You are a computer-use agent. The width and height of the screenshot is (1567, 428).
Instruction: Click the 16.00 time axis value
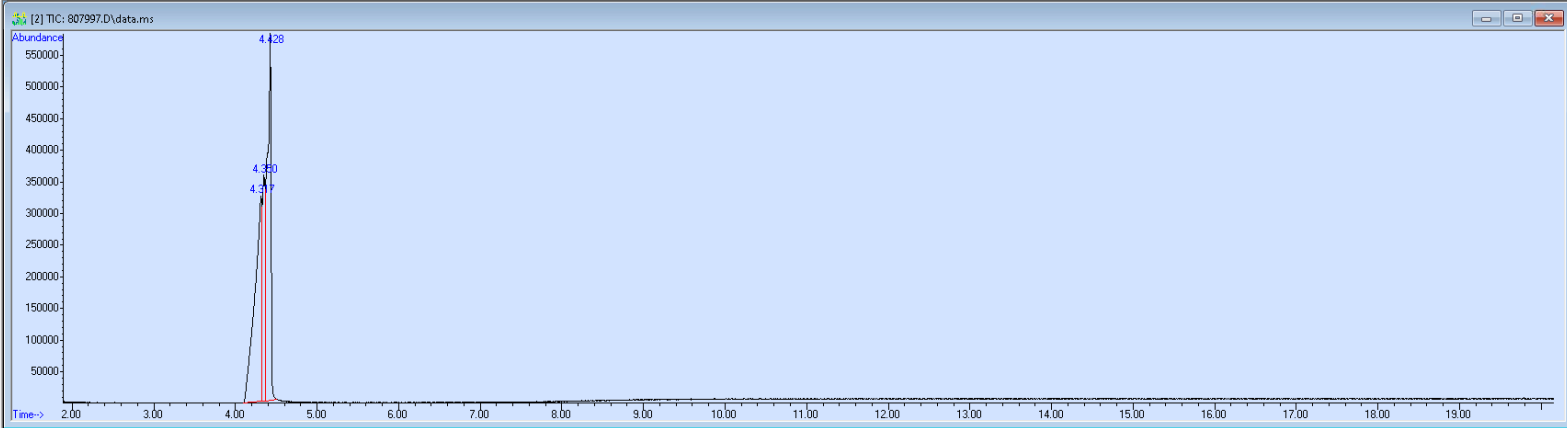click(x=1213, y=413)
